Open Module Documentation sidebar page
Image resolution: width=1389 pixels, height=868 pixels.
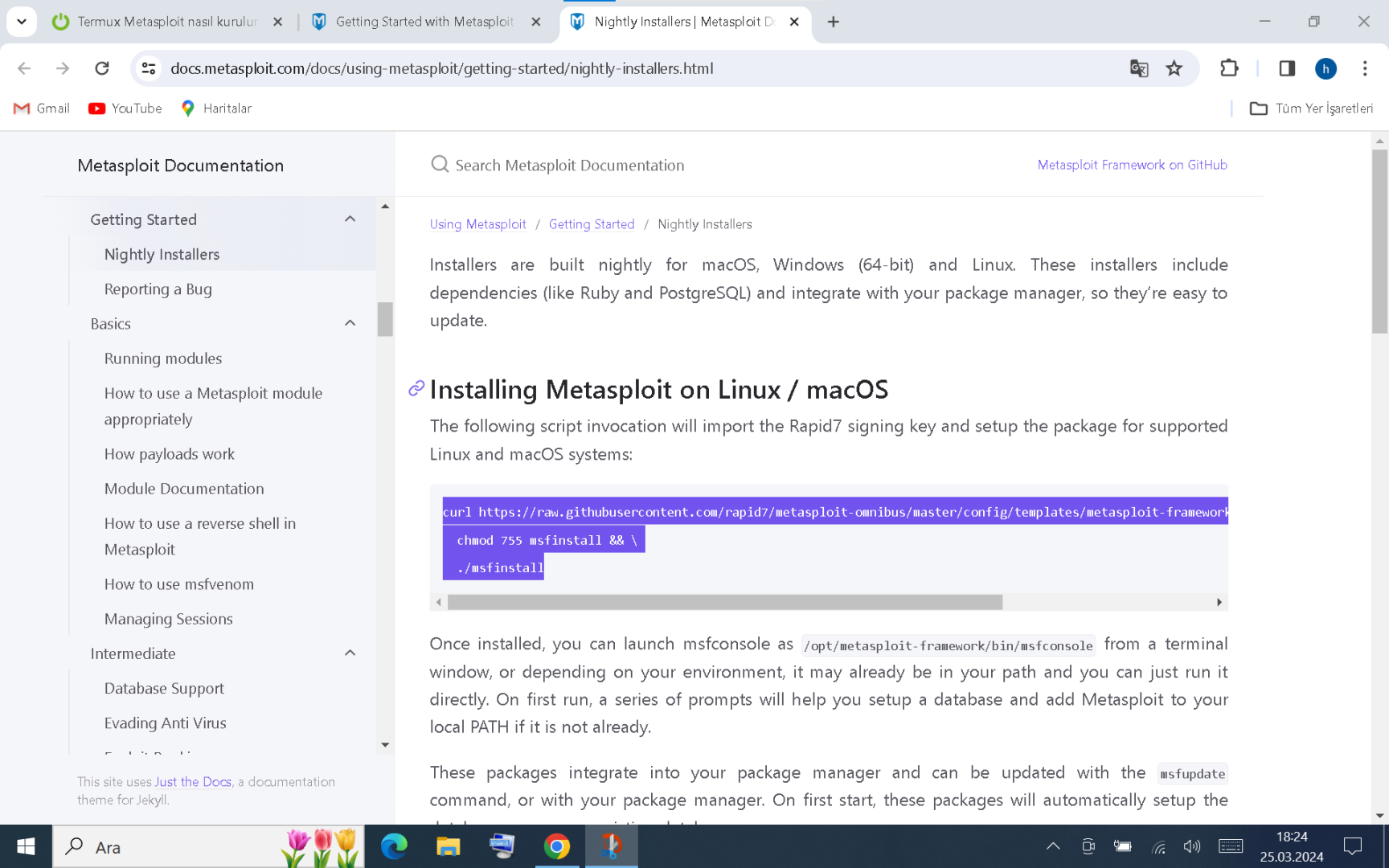point(184,489)
